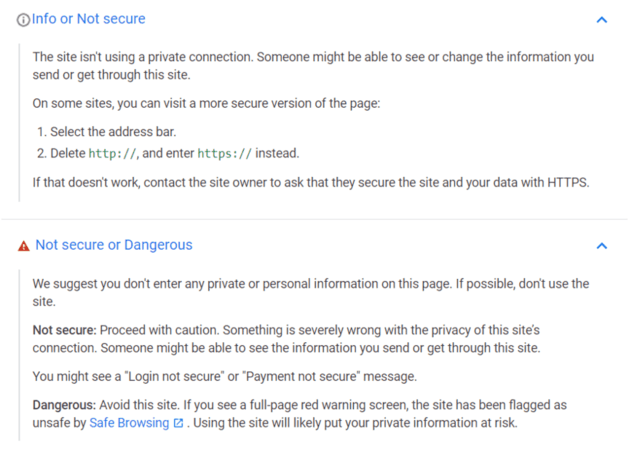Collapse the 'Not secure or Dangerous' chevron
This screenshot has width=629, height=450.
coord(601,245)
